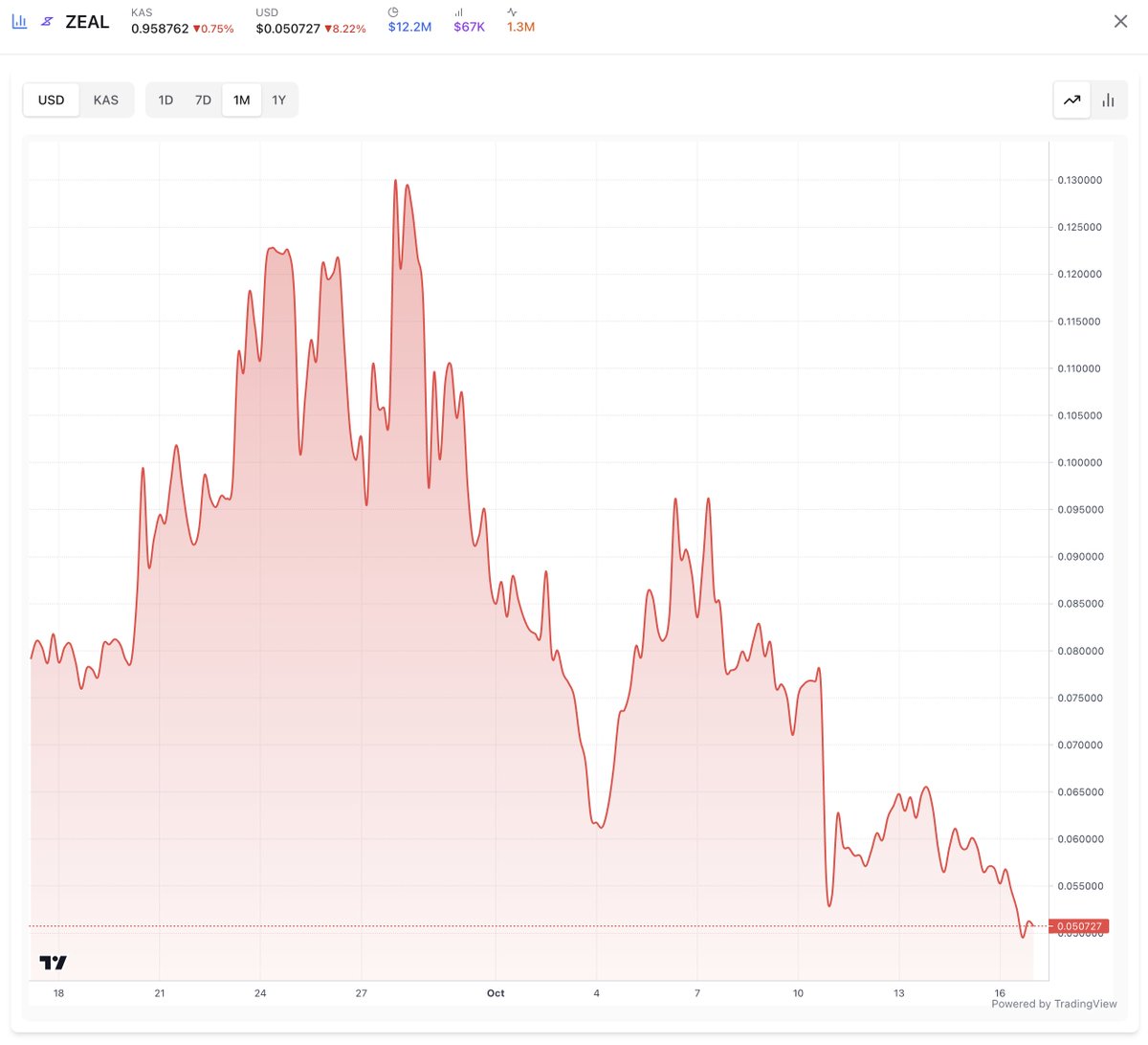Switch chart to line view icon
1148x1045 pixels.
click(x=1072, y=100)
